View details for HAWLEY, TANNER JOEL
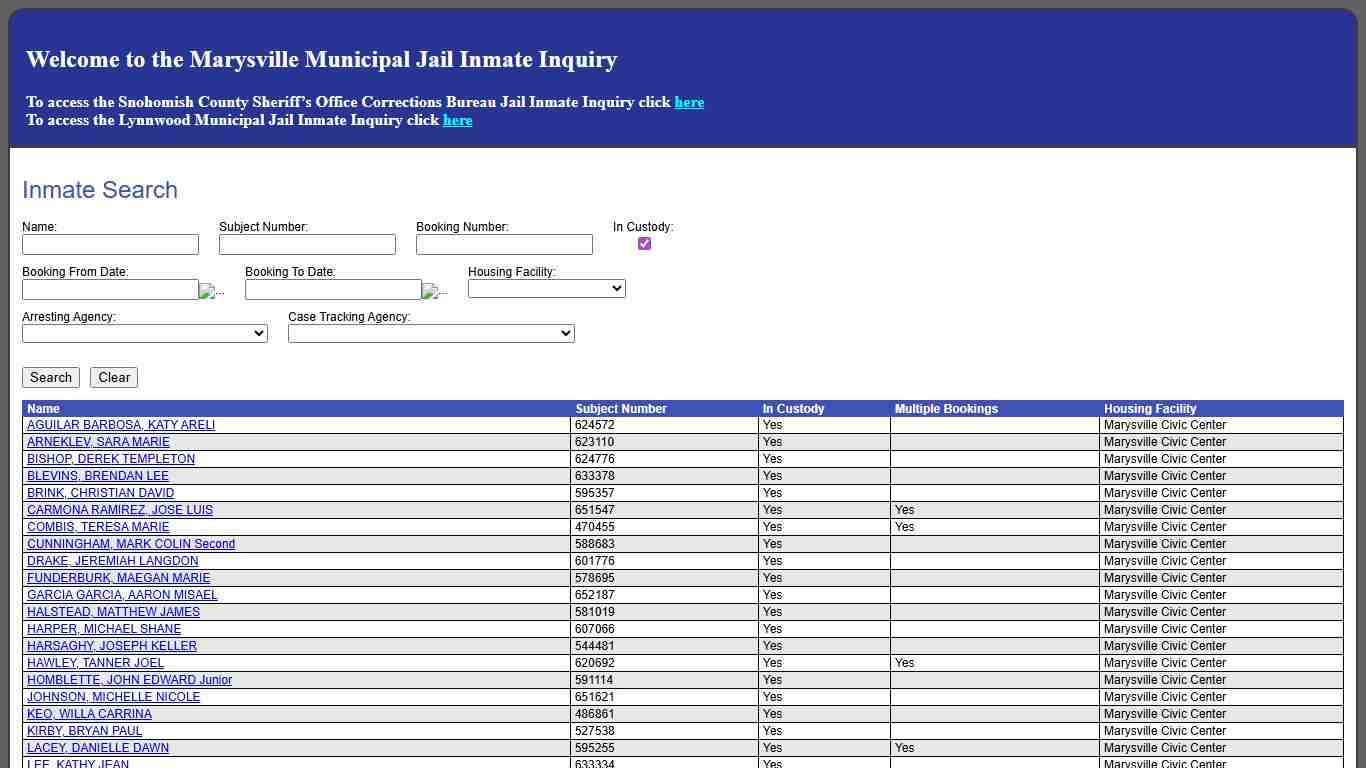 (x=95, y=663)
